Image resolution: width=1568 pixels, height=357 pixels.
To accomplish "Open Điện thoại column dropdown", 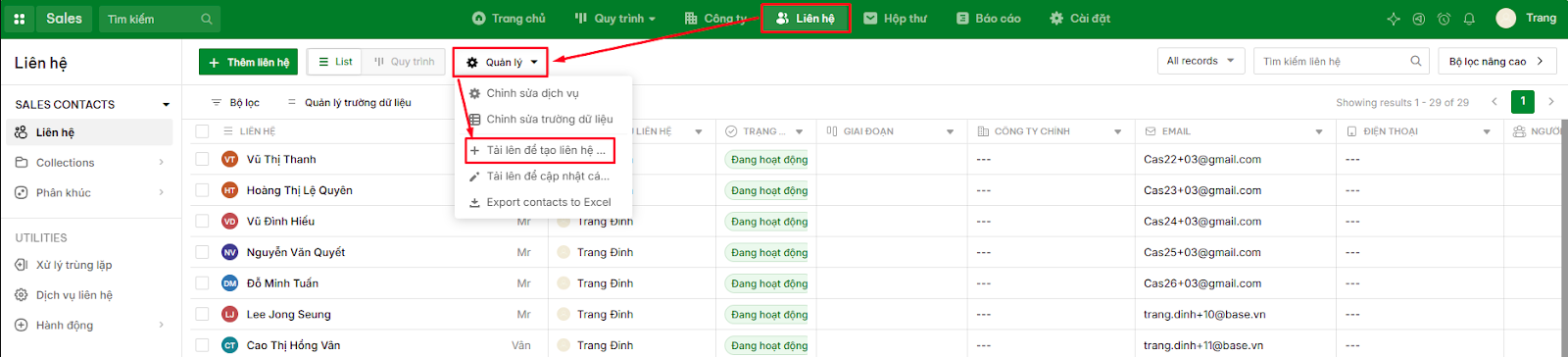I will [x=1487, y=131].
